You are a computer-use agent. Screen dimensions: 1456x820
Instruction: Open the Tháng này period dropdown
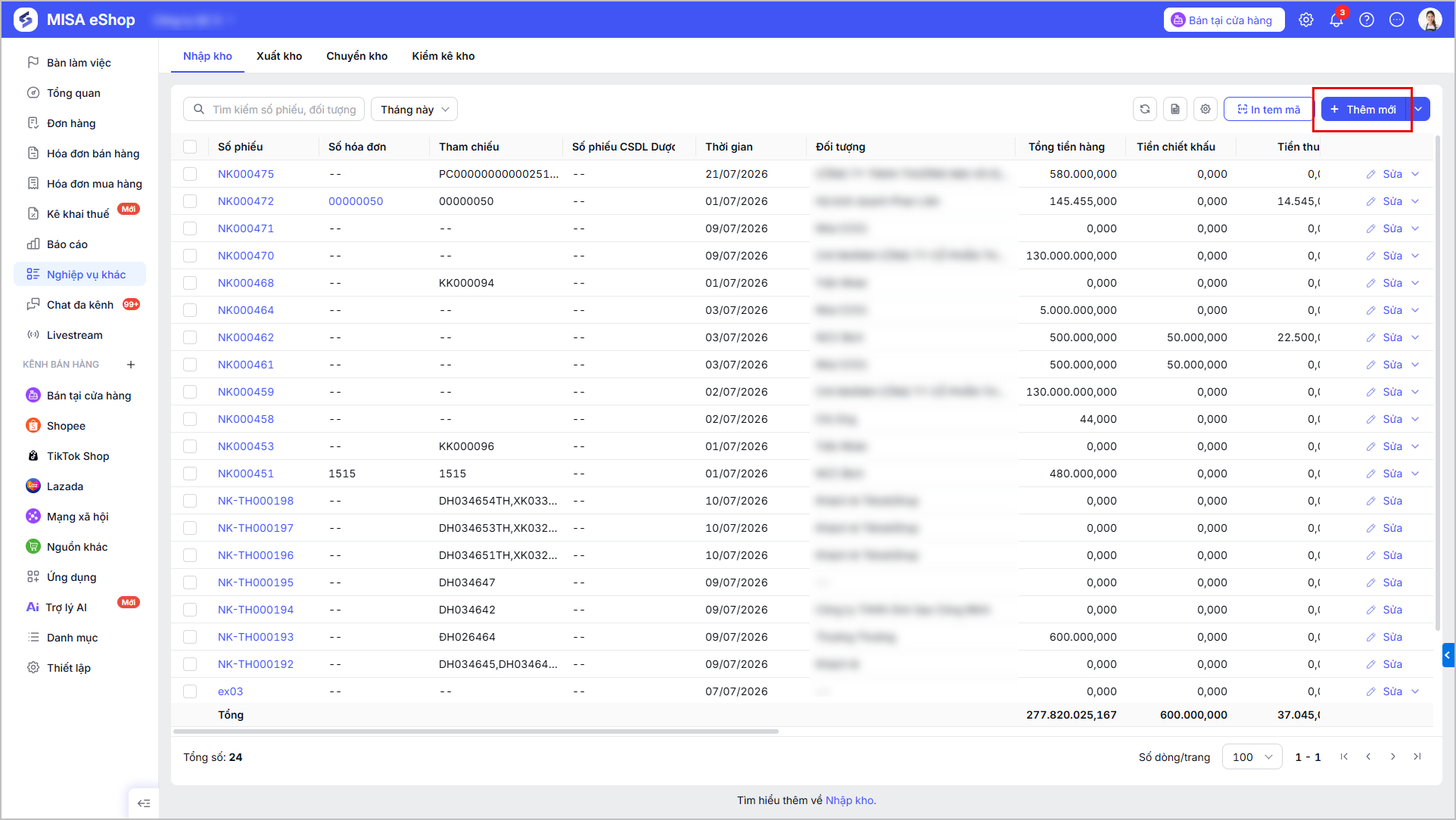coord(414,109)
